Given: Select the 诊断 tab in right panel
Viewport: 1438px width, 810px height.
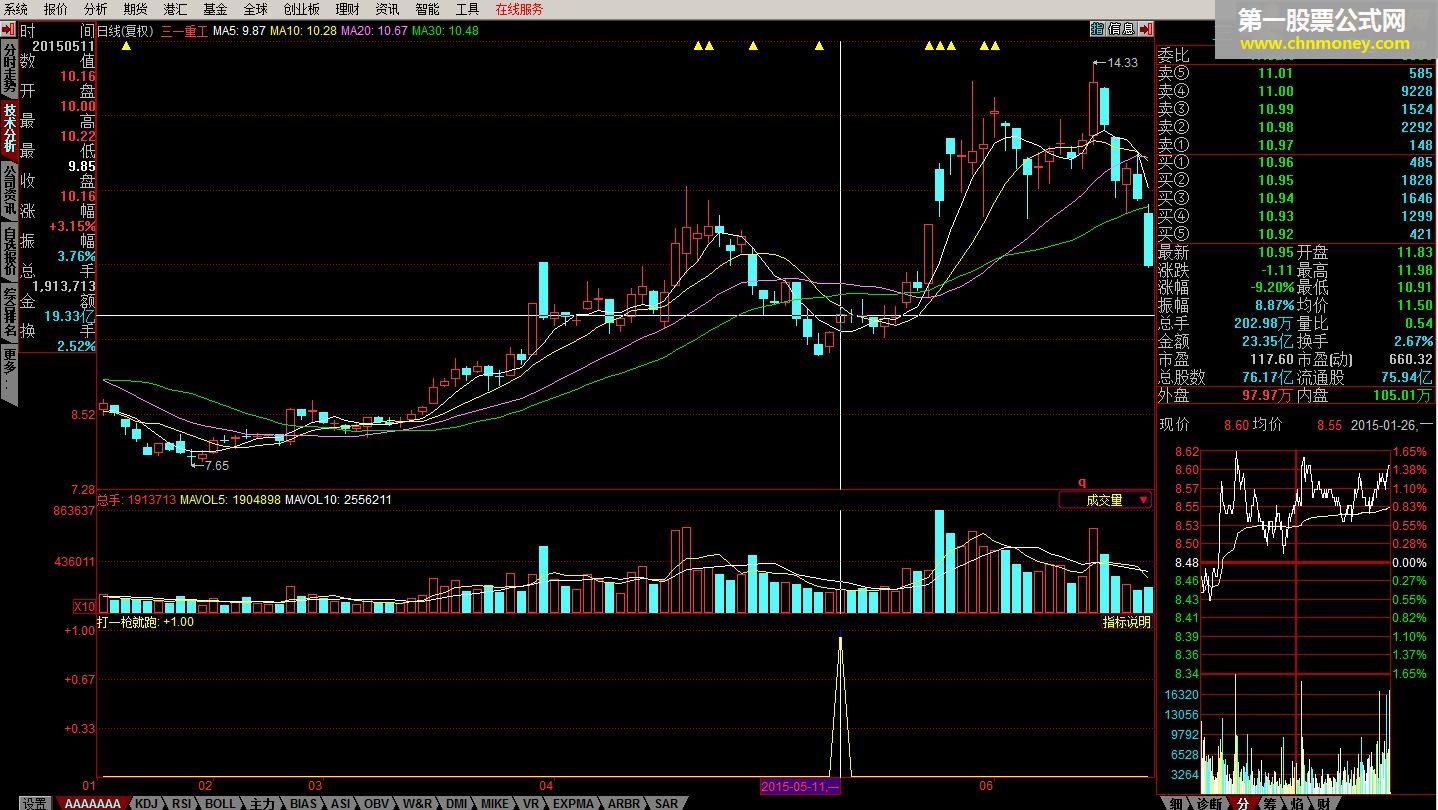Looking at the screenshot, I should click(1209, 803).
